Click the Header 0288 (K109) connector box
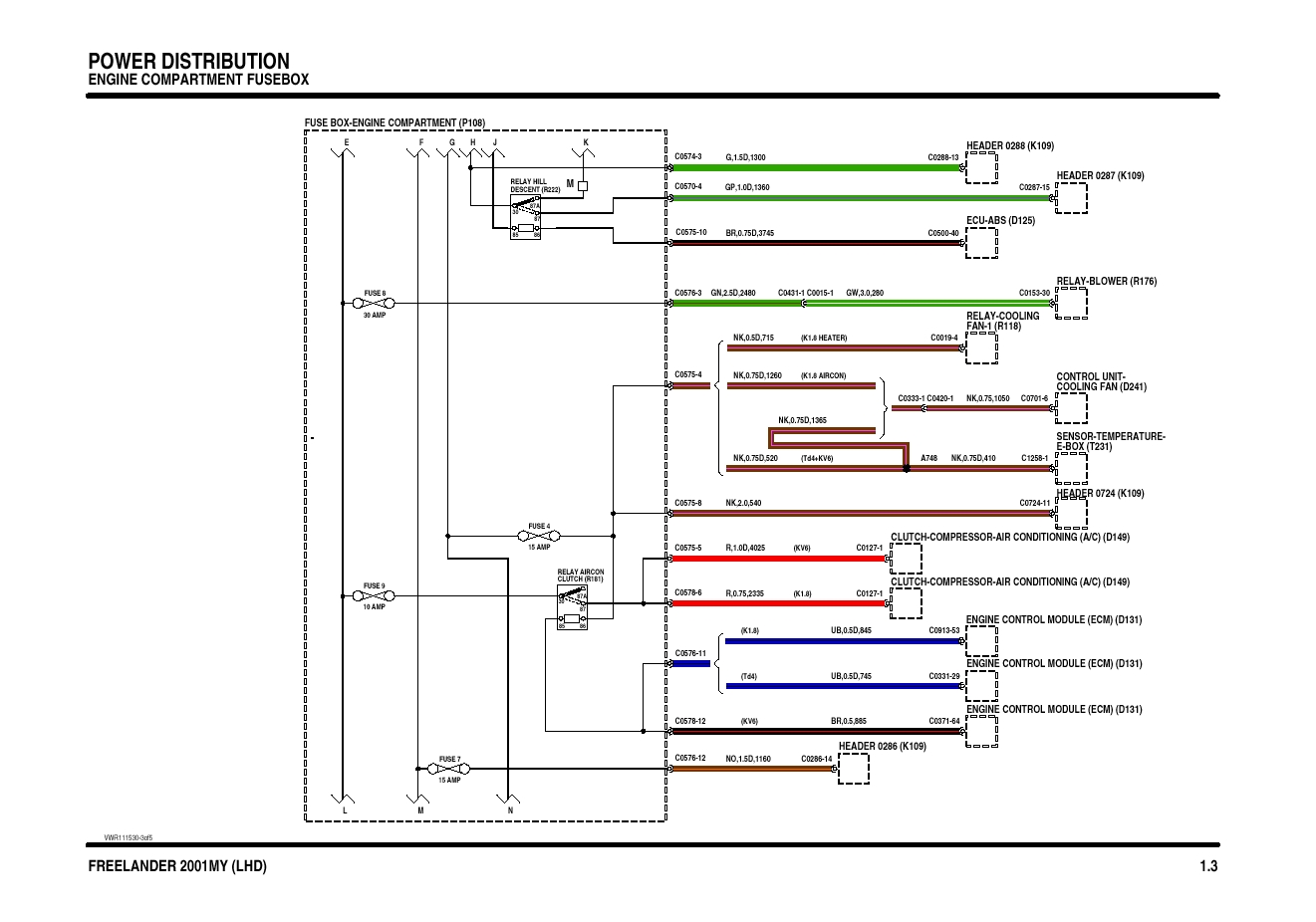The height and width of the screenshot is (922, 1316). pyautogui.click(x=981, y=168)
